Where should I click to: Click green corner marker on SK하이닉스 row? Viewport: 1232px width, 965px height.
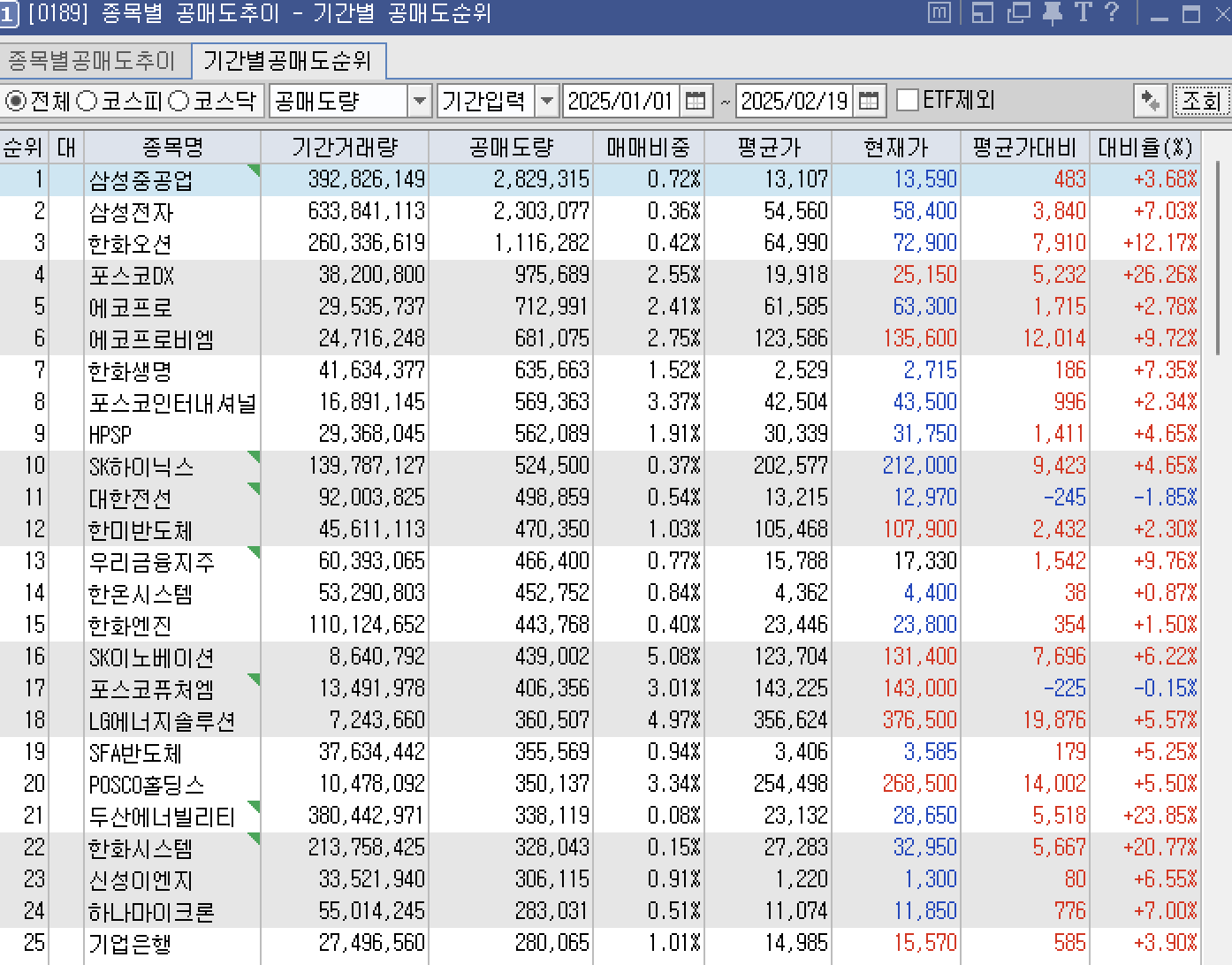point(255,456)
